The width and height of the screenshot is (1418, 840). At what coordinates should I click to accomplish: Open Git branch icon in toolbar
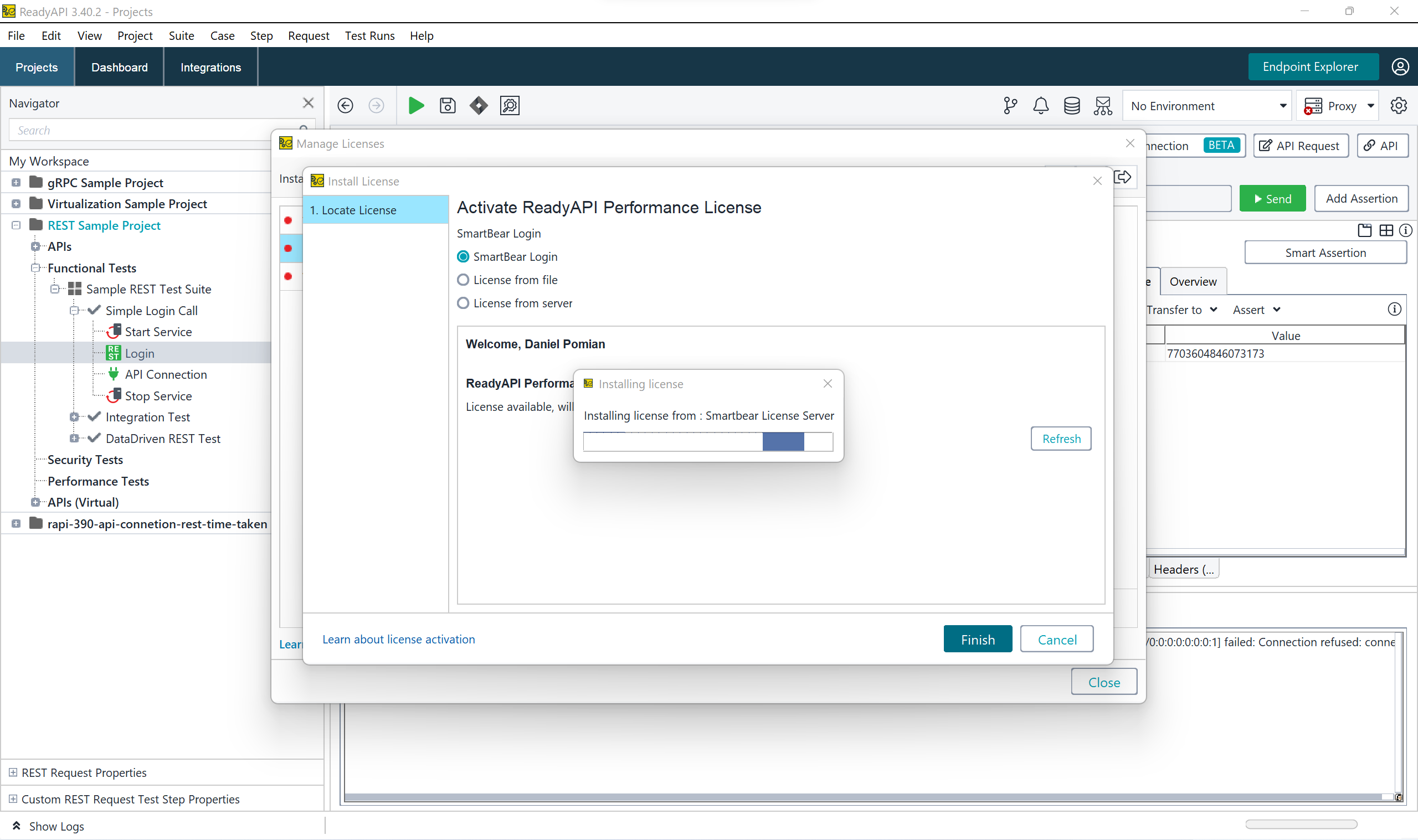coord(1010,105)
